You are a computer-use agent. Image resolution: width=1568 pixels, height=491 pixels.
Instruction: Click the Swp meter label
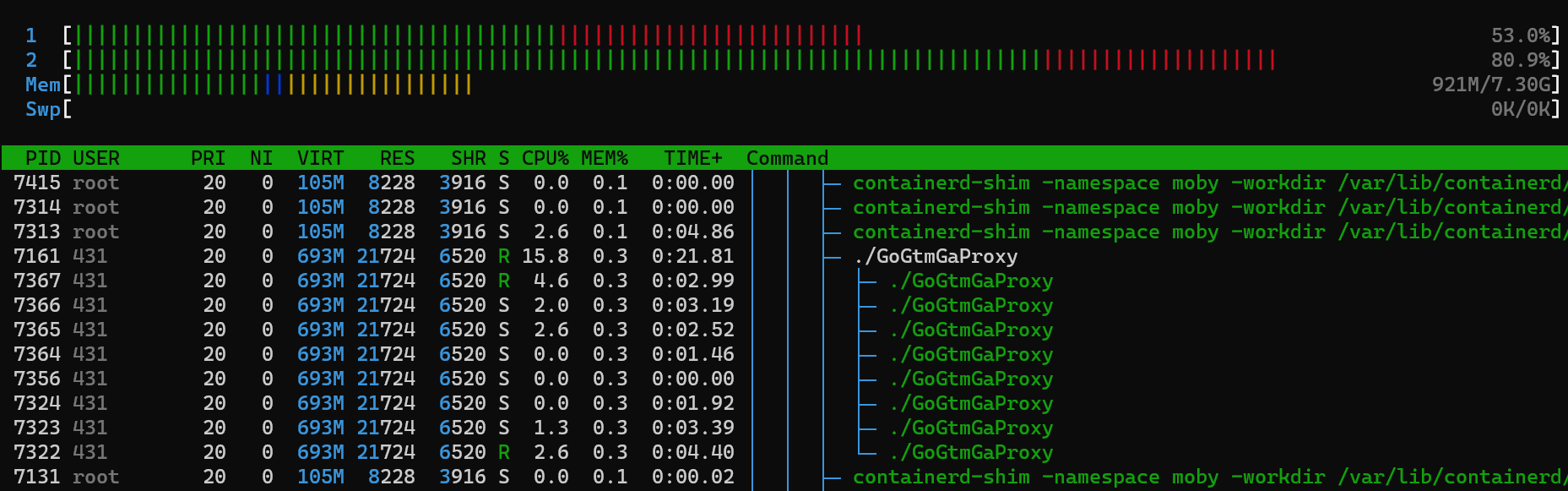pos(43,109)
